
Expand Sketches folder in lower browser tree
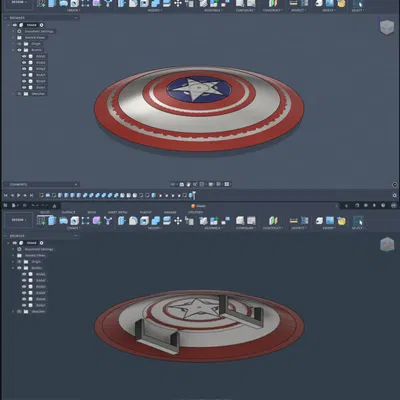click(13, 312)
